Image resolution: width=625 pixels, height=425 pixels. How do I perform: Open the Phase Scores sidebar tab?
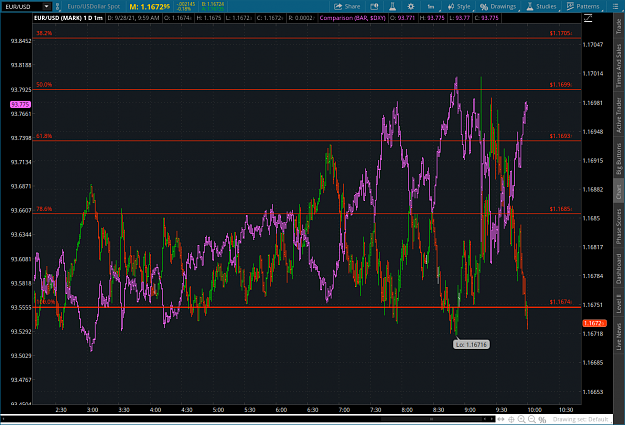click(619, 226)
